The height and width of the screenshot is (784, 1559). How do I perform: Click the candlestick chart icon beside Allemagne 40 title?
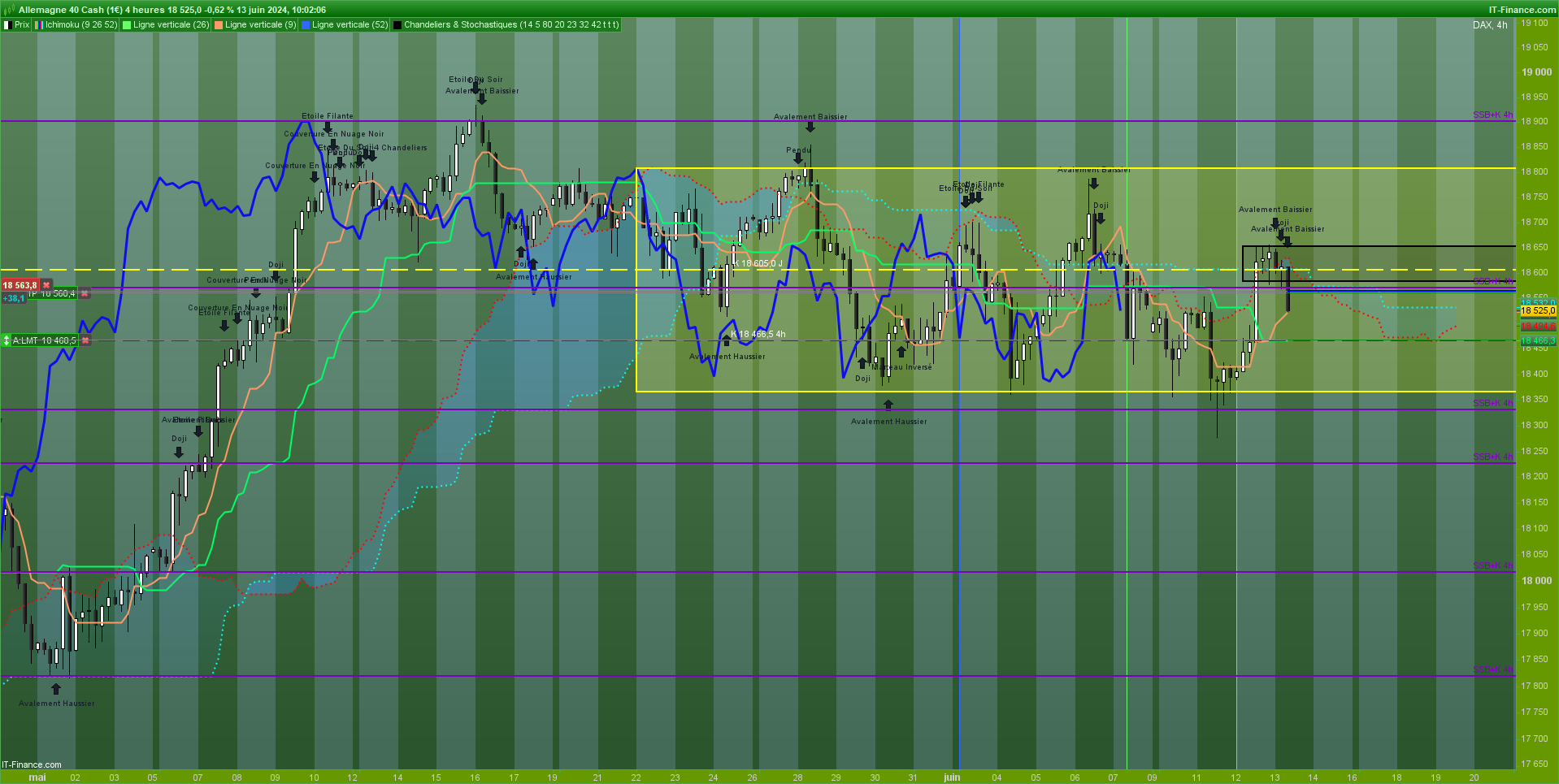click(x=9, y=10)
